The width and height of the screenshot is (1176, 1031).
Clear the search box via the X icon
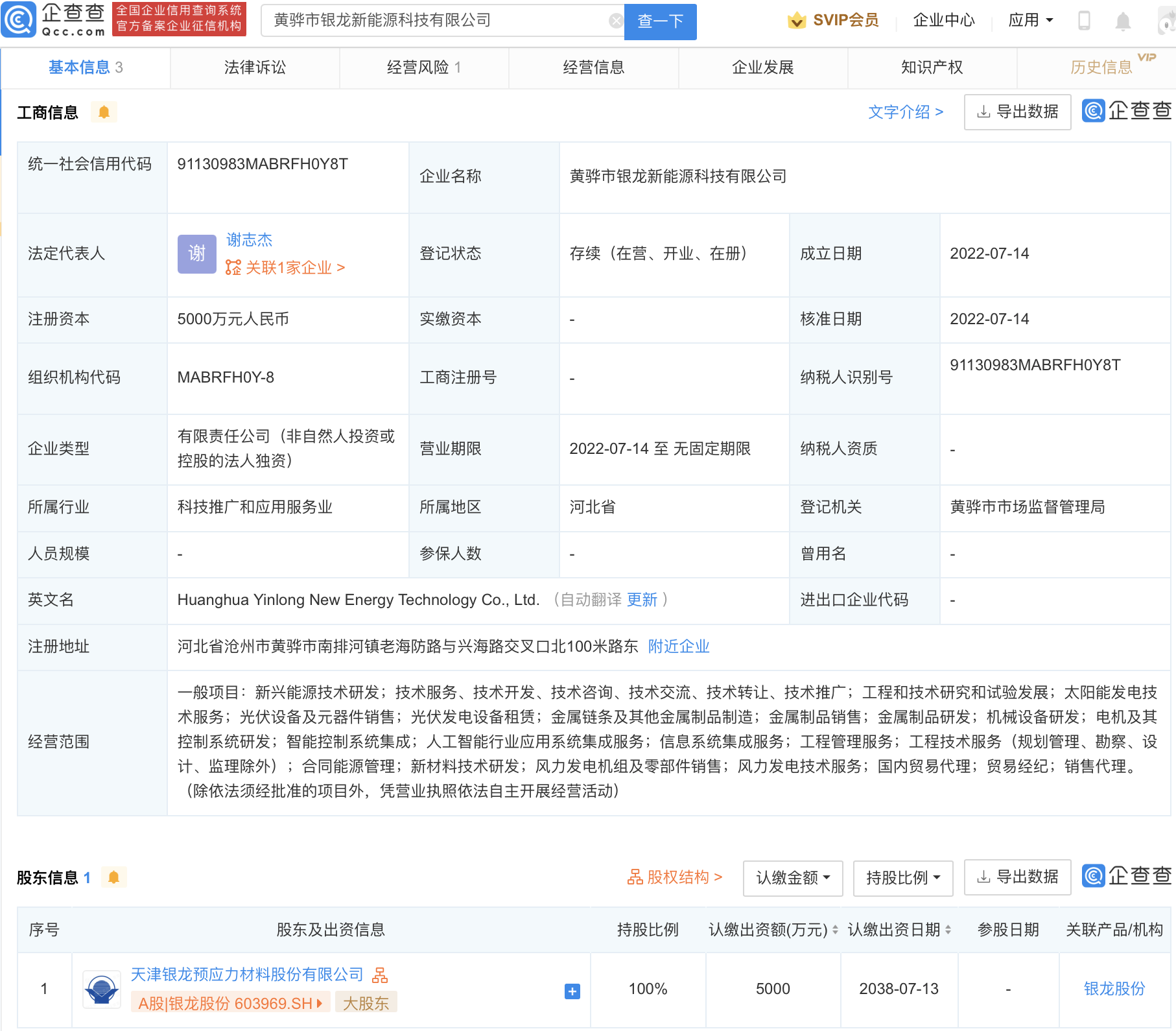(x=615, y=20)
